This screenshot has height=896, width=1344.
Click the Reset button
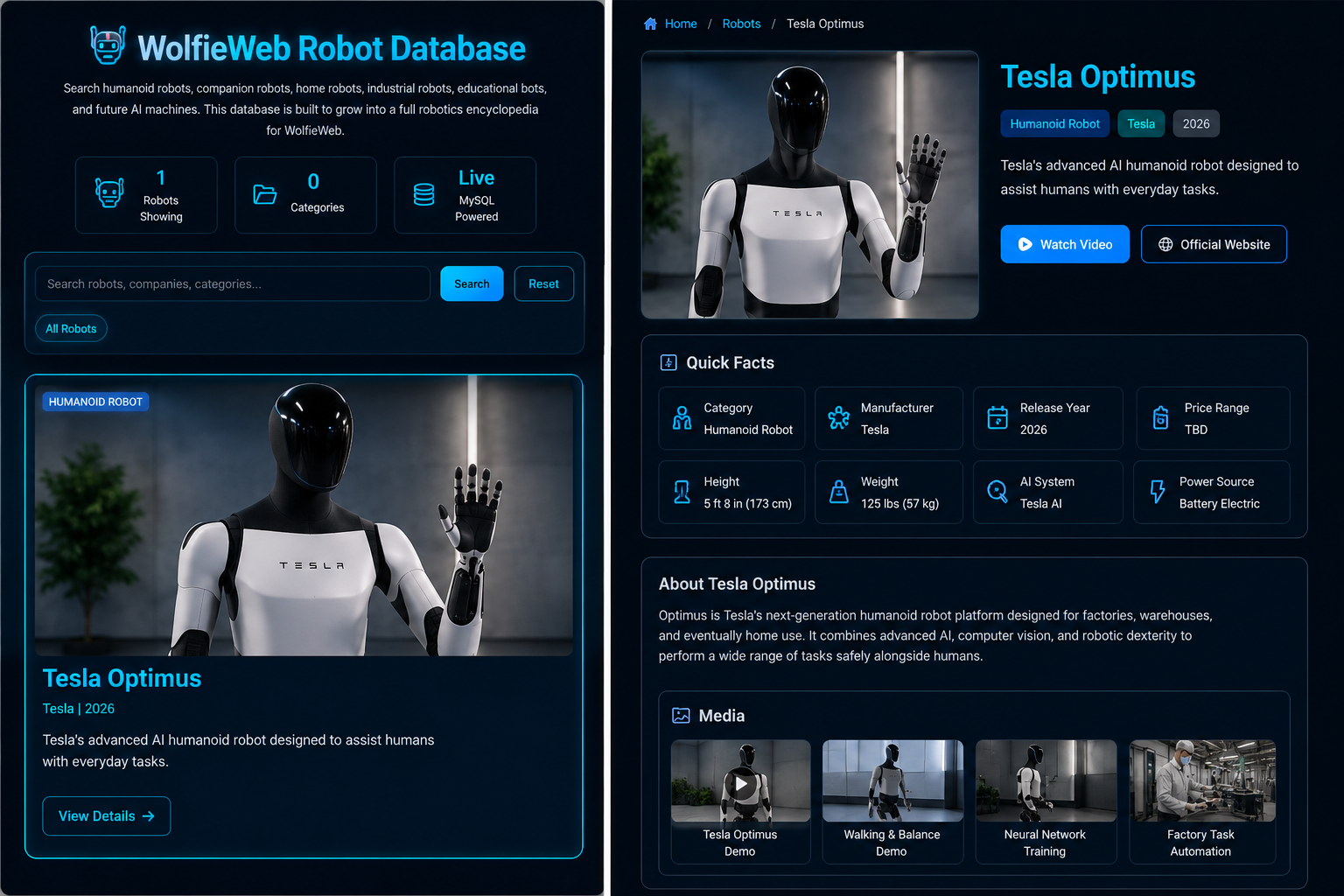pos(543,283)
